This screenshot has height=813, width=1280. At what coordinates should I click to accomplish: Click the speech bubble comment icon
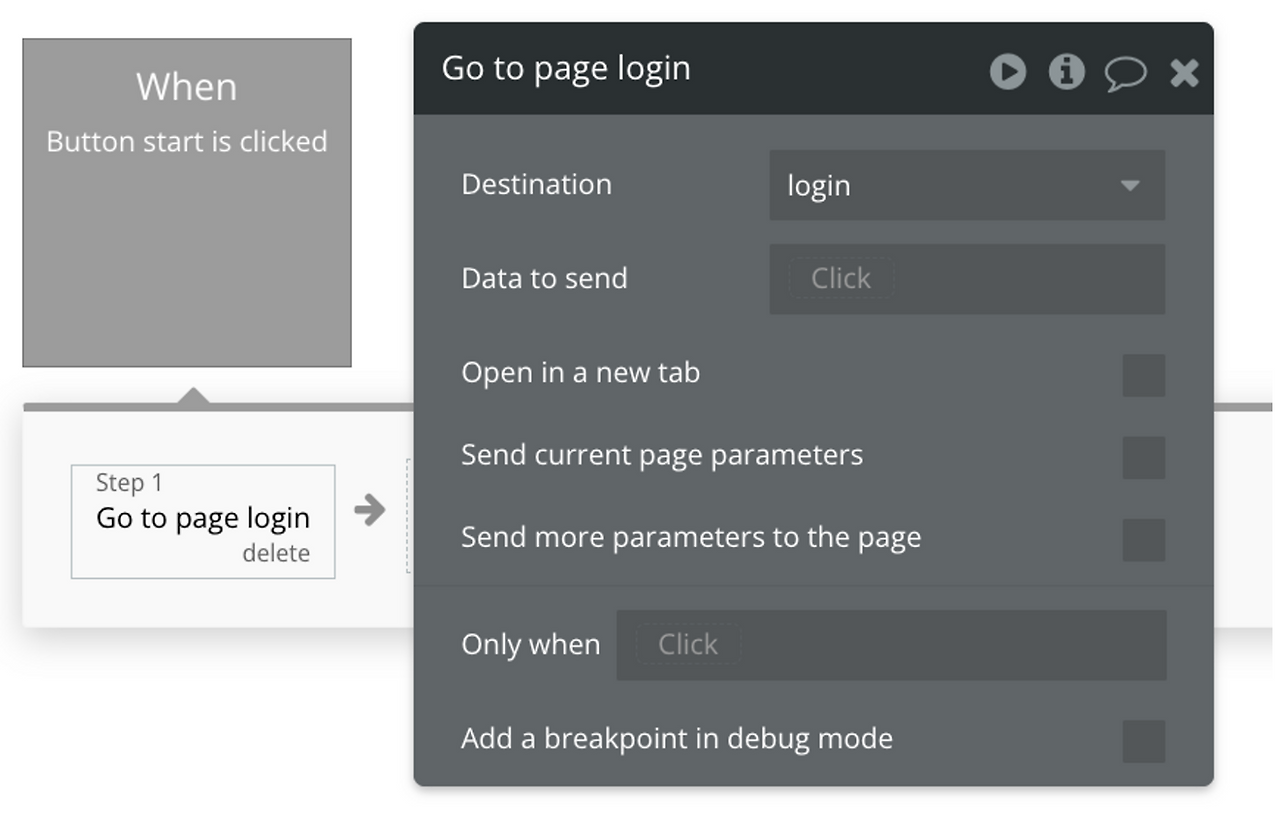pos(1125,73)
